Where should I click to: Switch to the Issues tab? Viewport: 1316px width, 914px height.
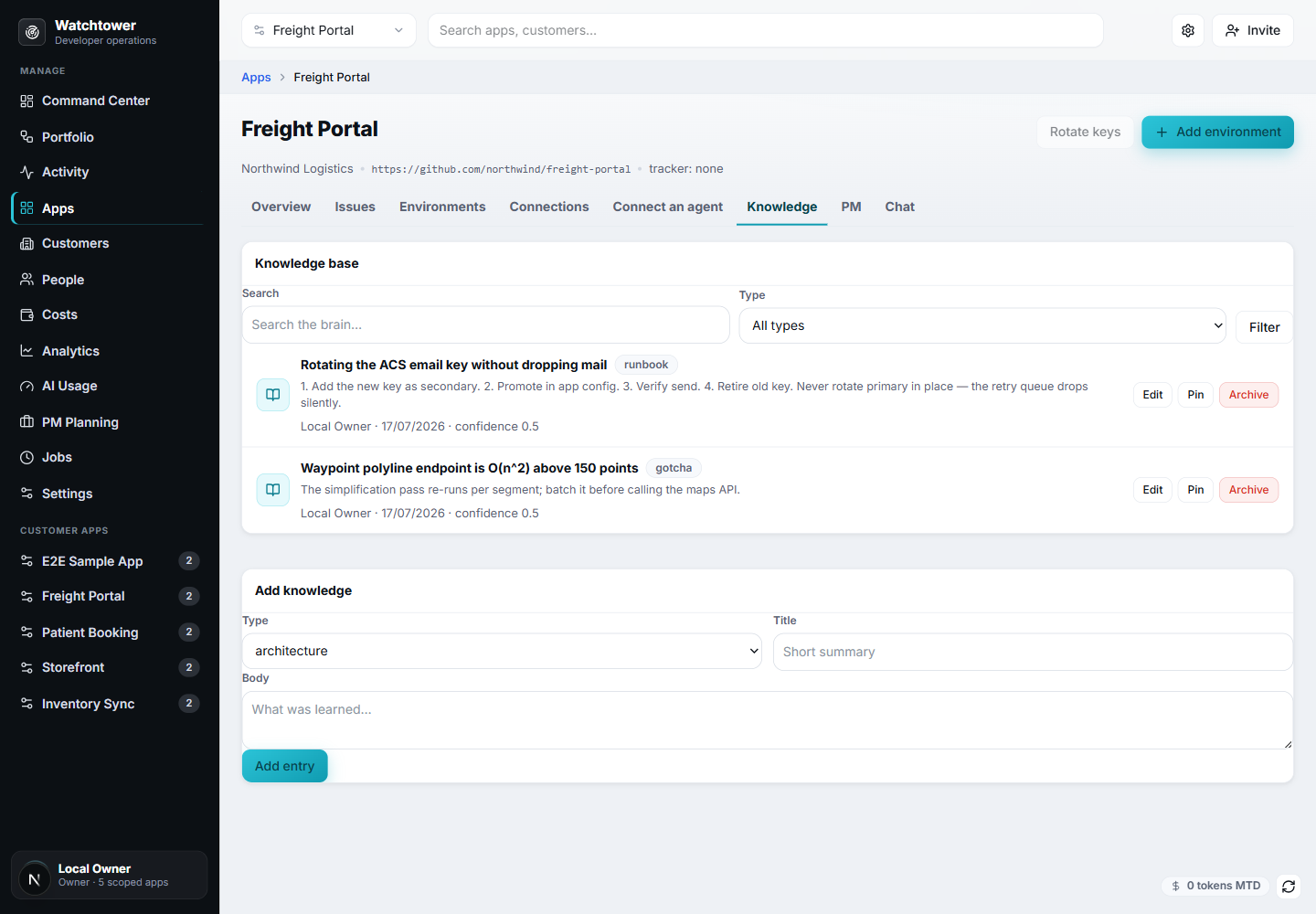pos(355,207)
